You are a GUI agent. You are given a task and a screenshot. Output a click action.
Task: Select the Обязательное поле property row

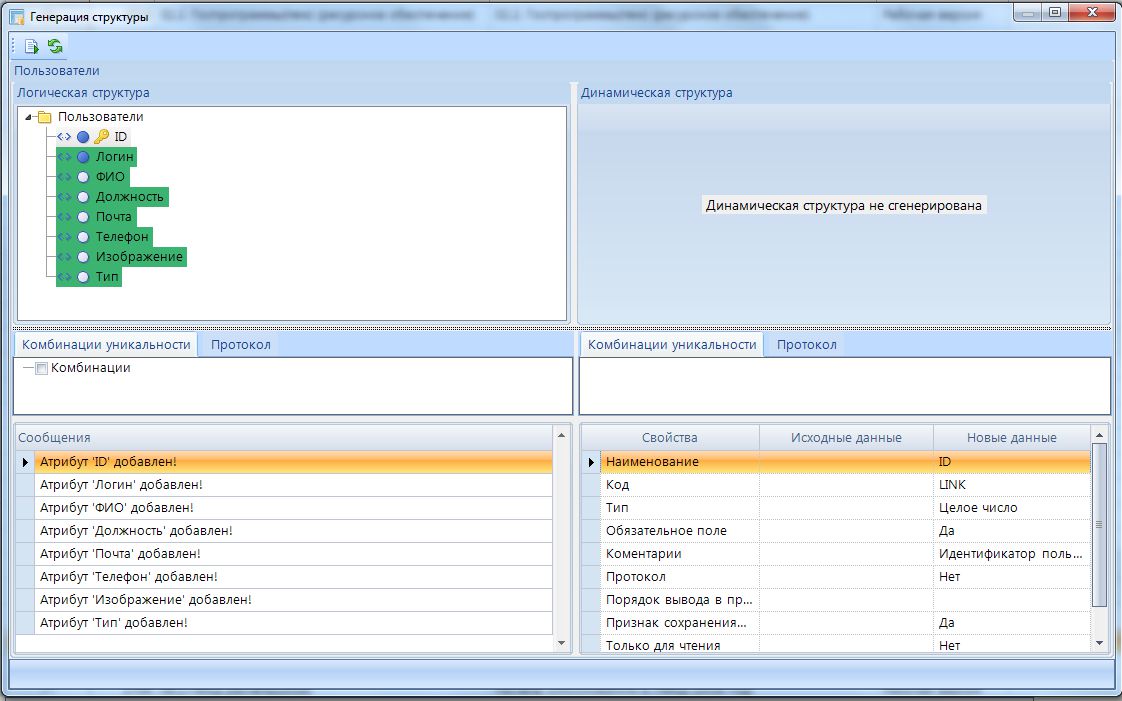(x=666, y=530)
